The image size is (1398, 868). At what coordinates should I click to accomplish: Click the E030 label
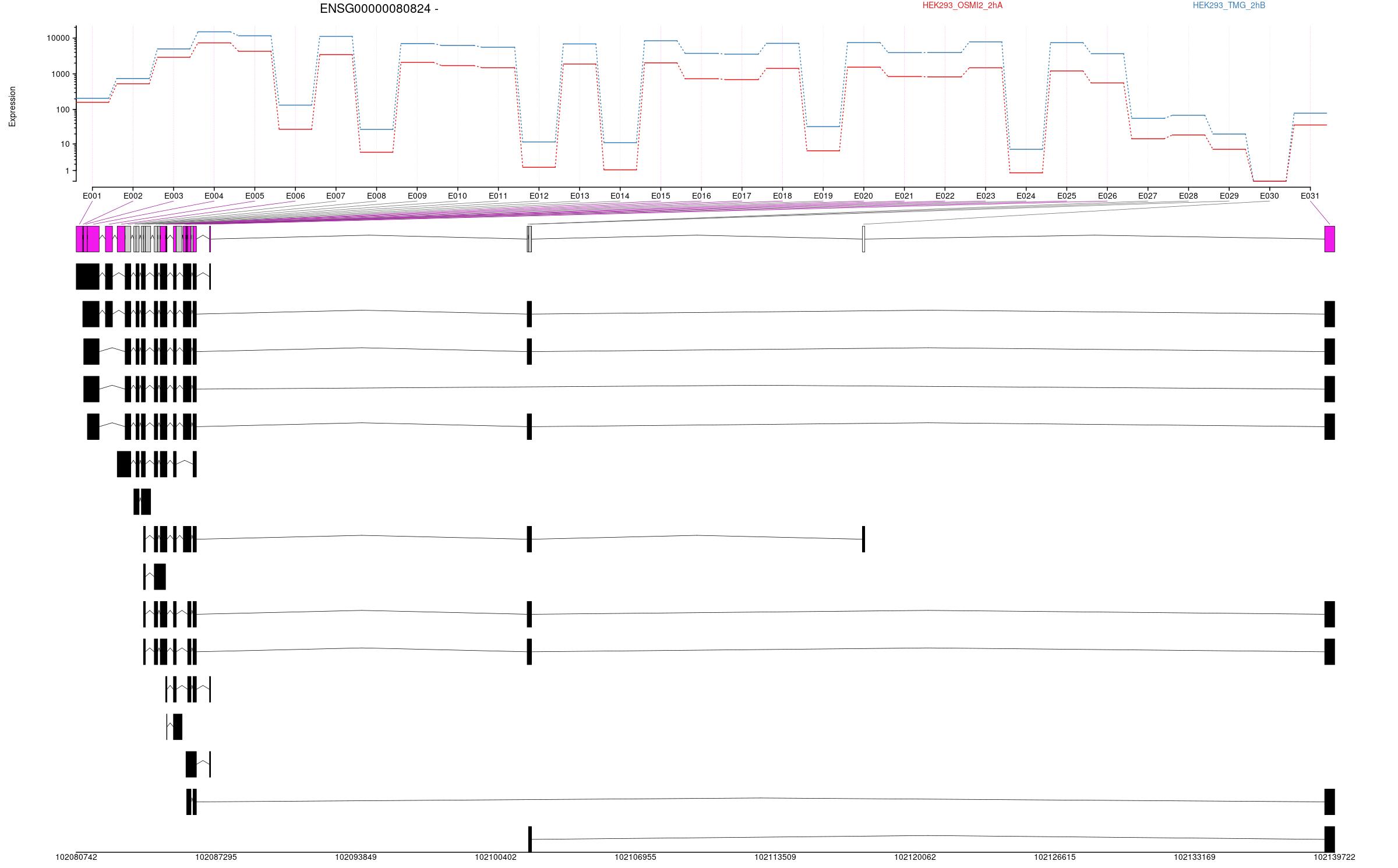(1269, 196)
